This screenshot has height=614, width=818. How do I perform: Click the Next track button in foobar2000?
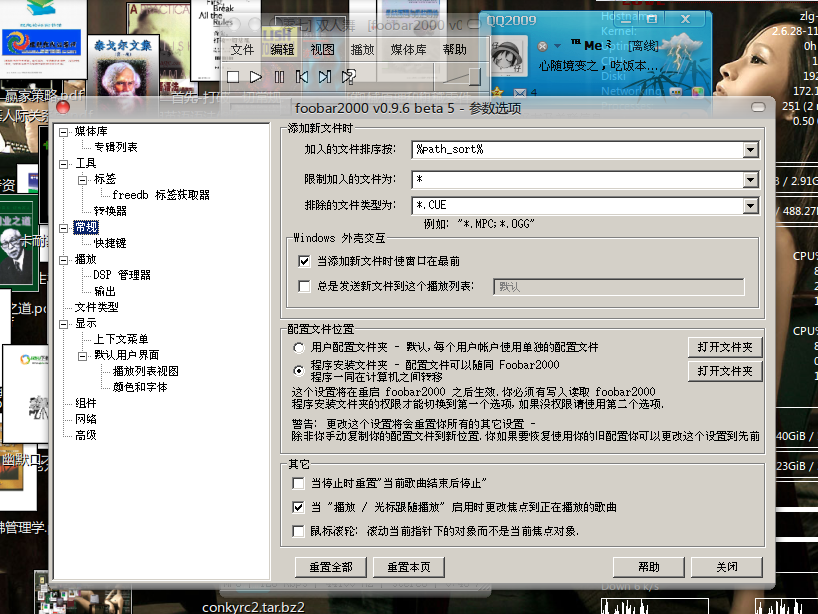(324, 77)
